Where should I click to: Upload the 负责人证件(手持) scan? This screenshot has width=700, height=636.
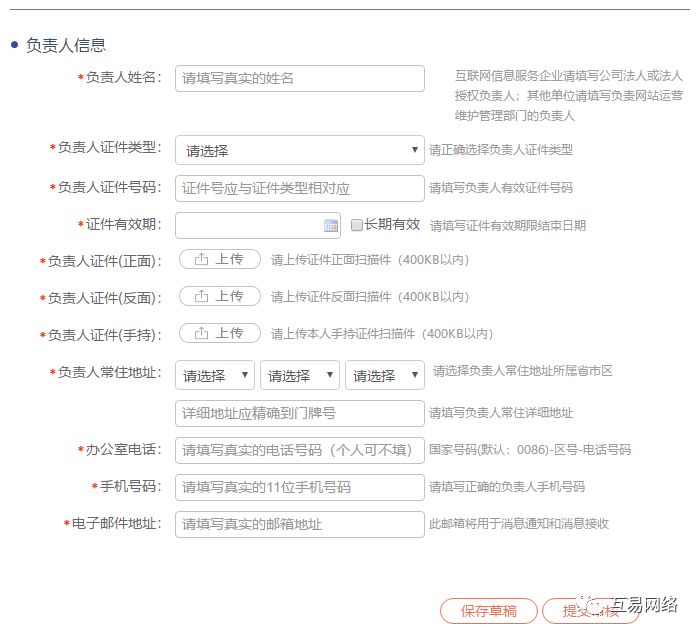pyautogui.click(x=220, y=333)
